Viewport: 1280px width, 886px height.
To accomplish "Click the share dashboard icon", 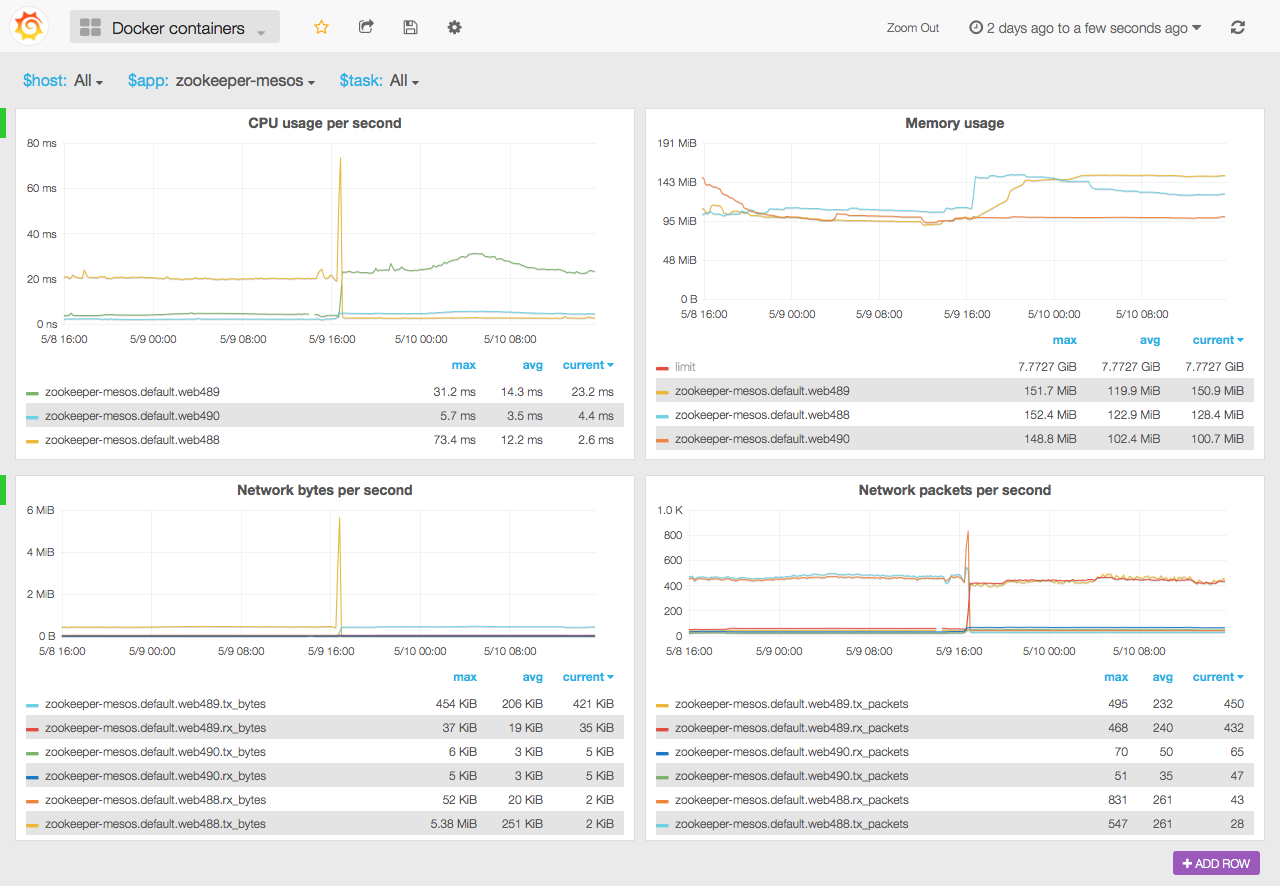I will (366, 27).
